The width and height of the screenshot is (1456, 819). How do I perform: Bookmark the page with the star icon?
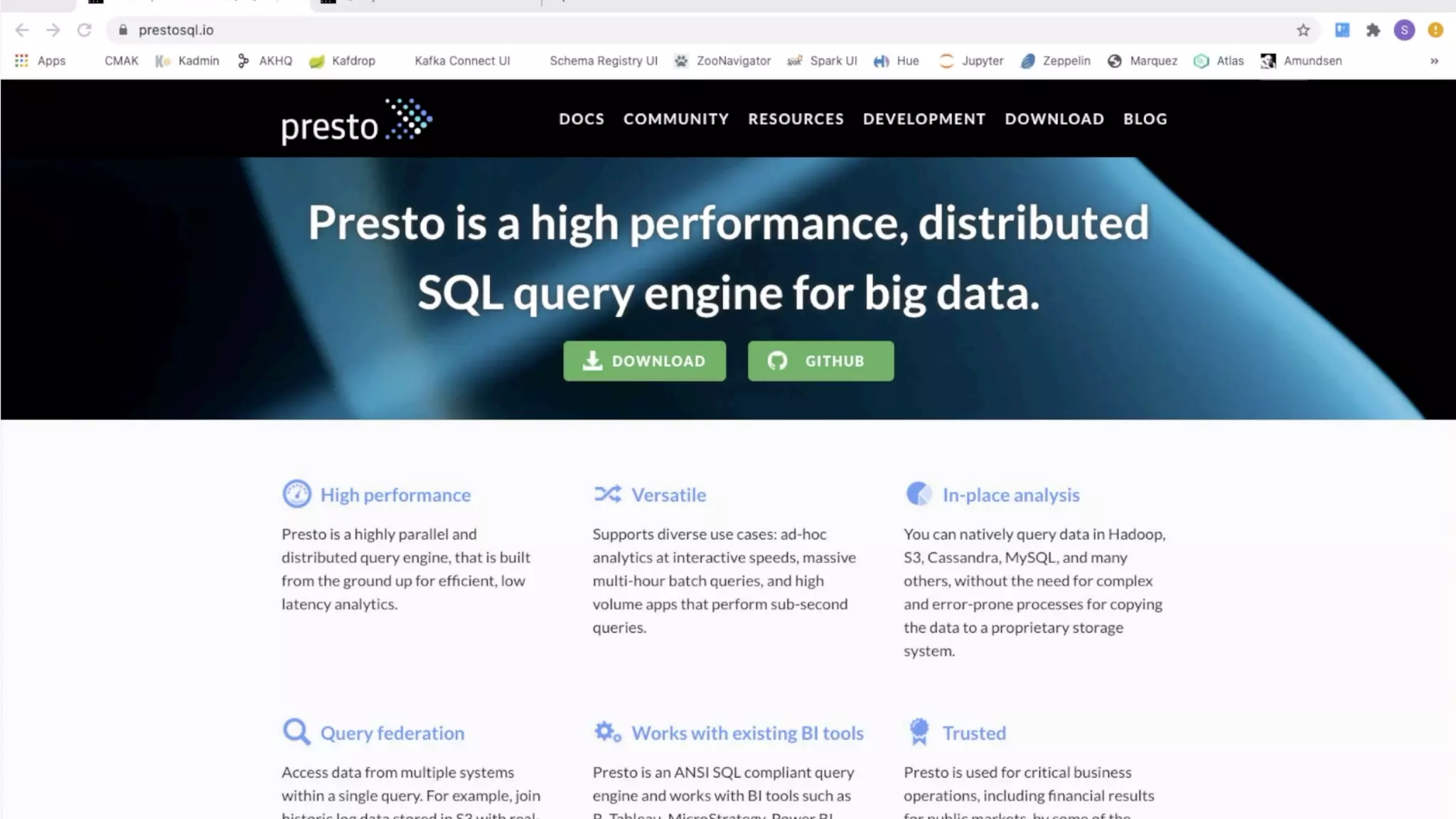coord(1302,30)
